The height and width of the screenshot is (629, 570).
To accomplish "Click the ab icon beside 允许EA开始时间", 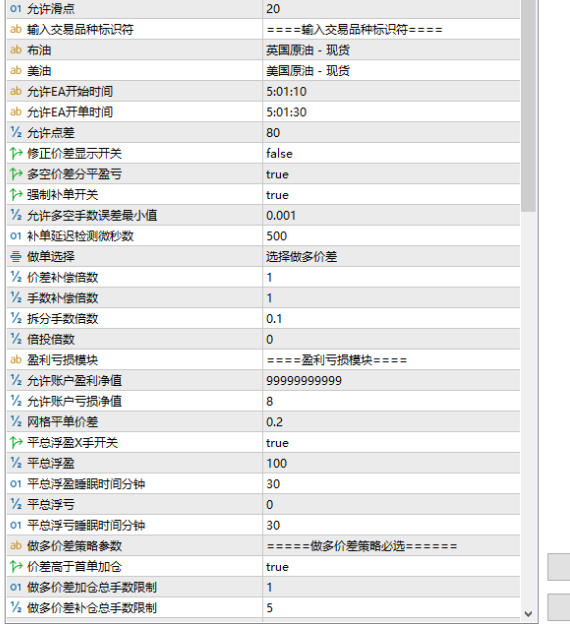I will pos(16,91).
